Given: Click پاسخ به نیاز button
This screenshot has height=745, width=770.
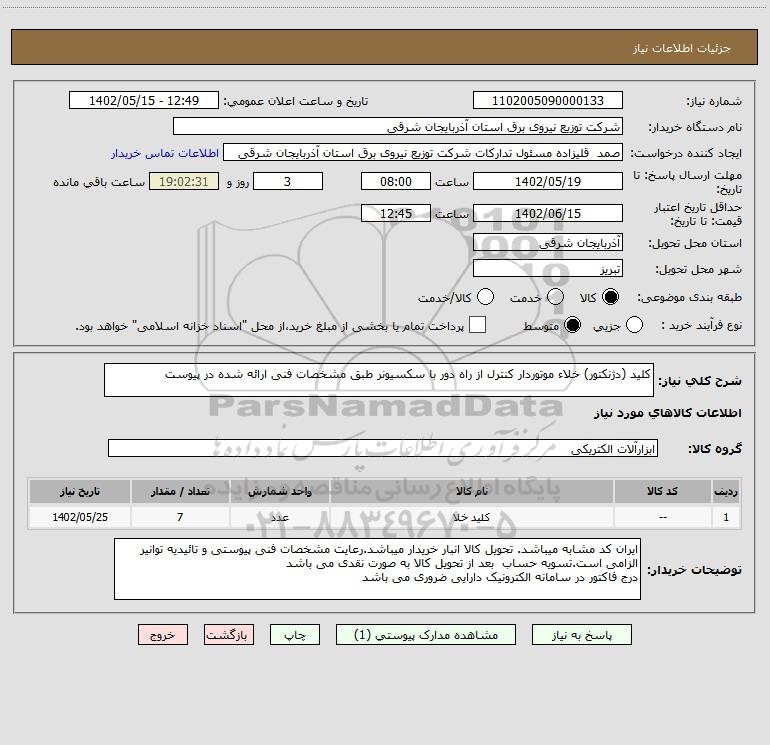Looking at the screenshot, I should (581, 635).
